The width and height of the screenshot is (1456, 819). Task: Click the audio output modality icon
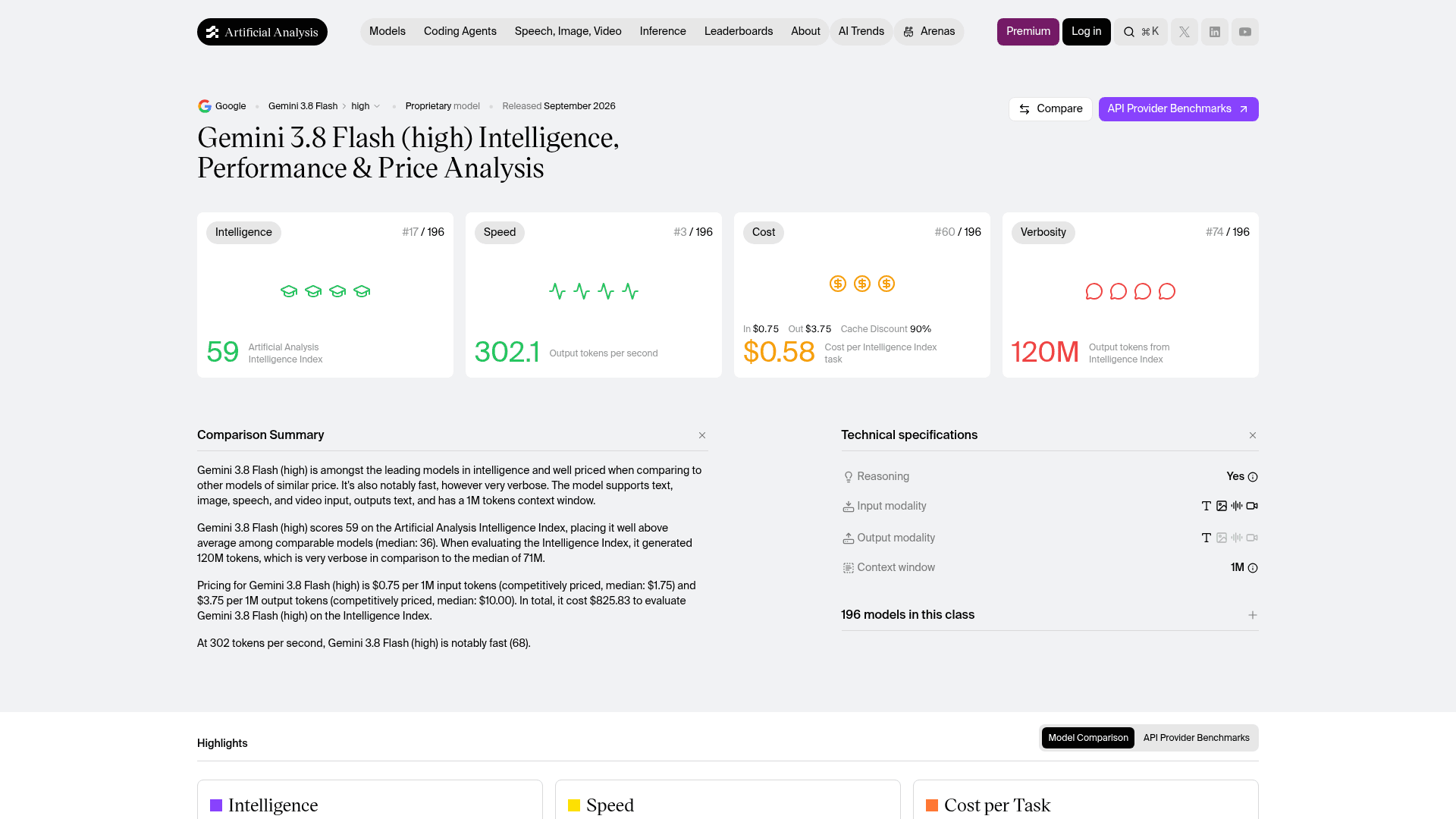1237,538
